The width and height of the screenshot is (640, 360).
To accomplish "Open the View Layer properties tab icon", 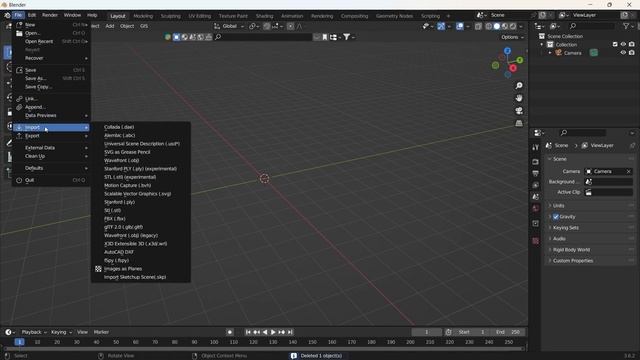I will click(x=536, y=185).
